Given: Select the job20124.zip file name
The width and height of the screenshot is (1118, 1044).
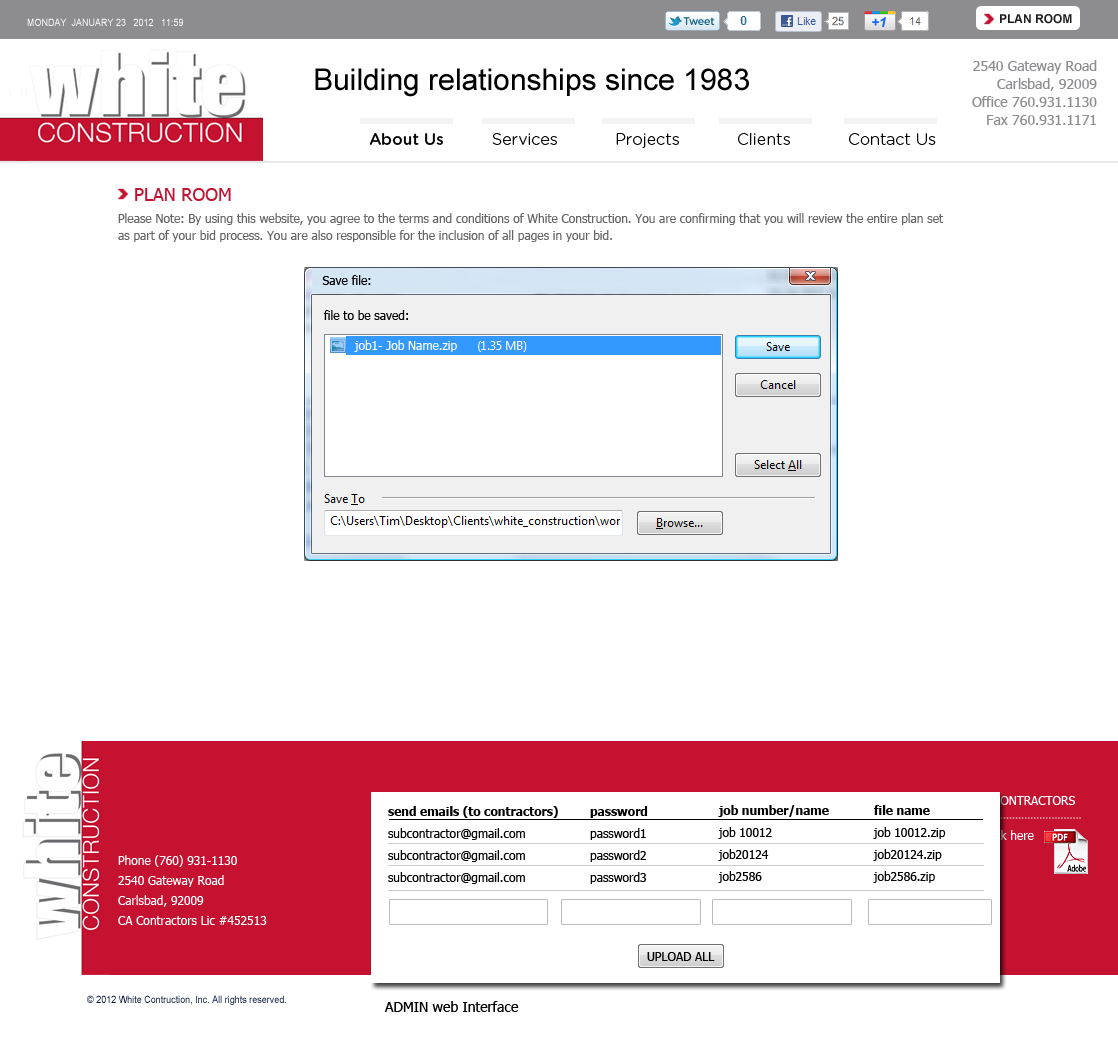Looking at the screenshot, I should 907,855.
